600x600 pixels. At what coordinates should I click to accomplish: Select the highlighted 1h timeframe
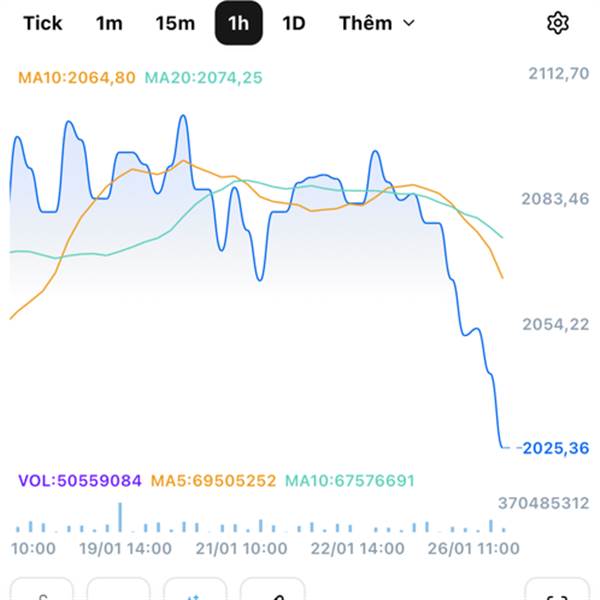tap(239, 23)
